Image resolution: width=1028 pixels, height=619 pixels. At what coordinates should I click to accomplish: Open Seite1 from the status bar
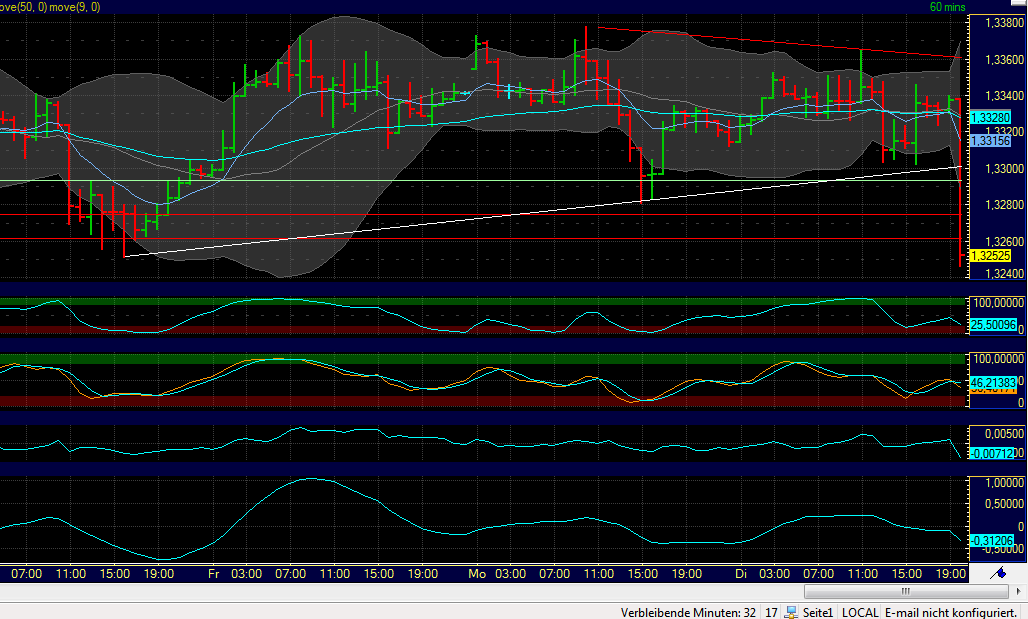point(816,612)
